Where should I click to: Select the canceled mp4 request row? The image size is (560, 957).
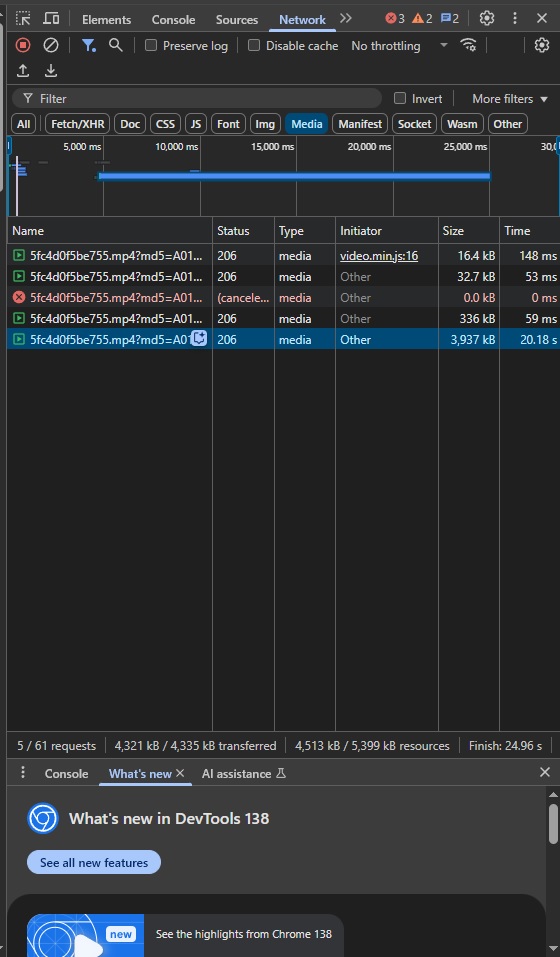[x=283, y=297]
